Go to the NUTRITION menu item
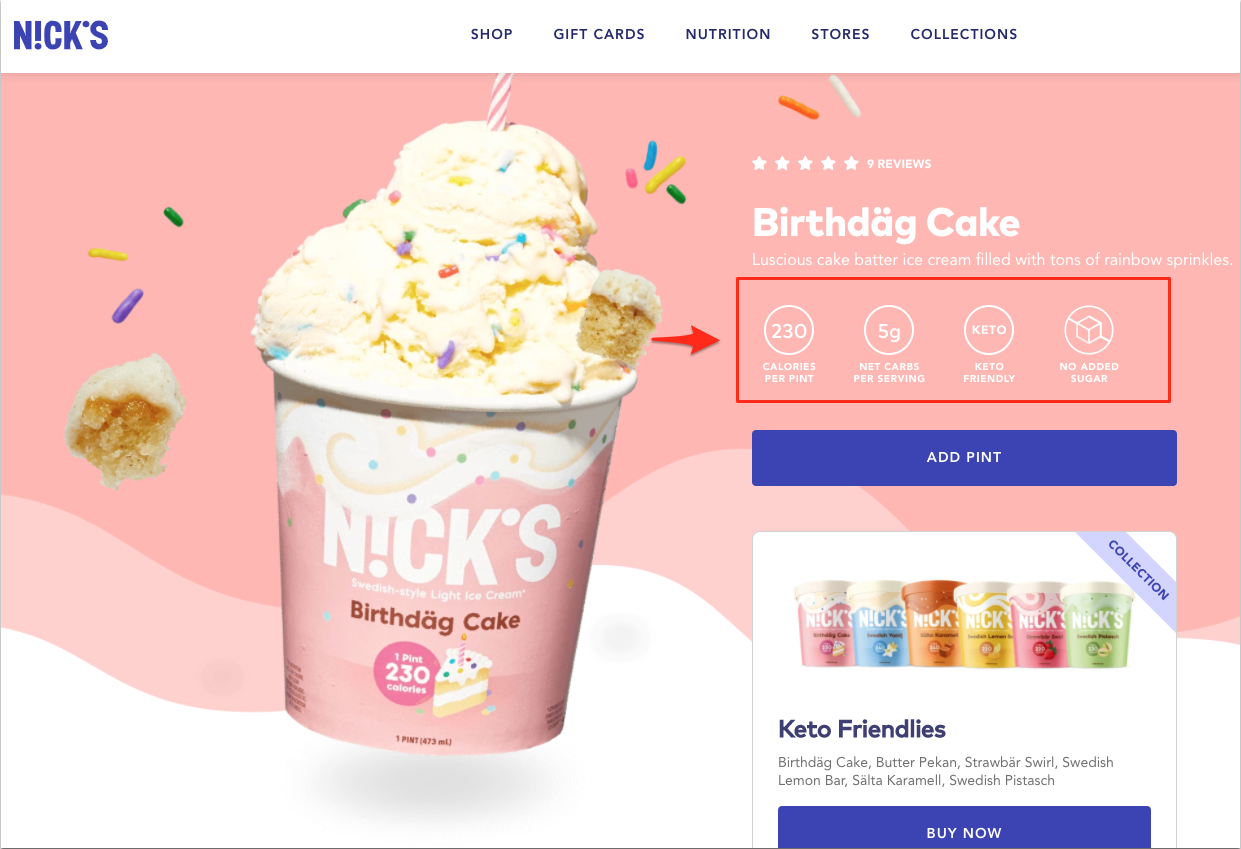This screenshot has height=849, width=1241. click(728, 34)
